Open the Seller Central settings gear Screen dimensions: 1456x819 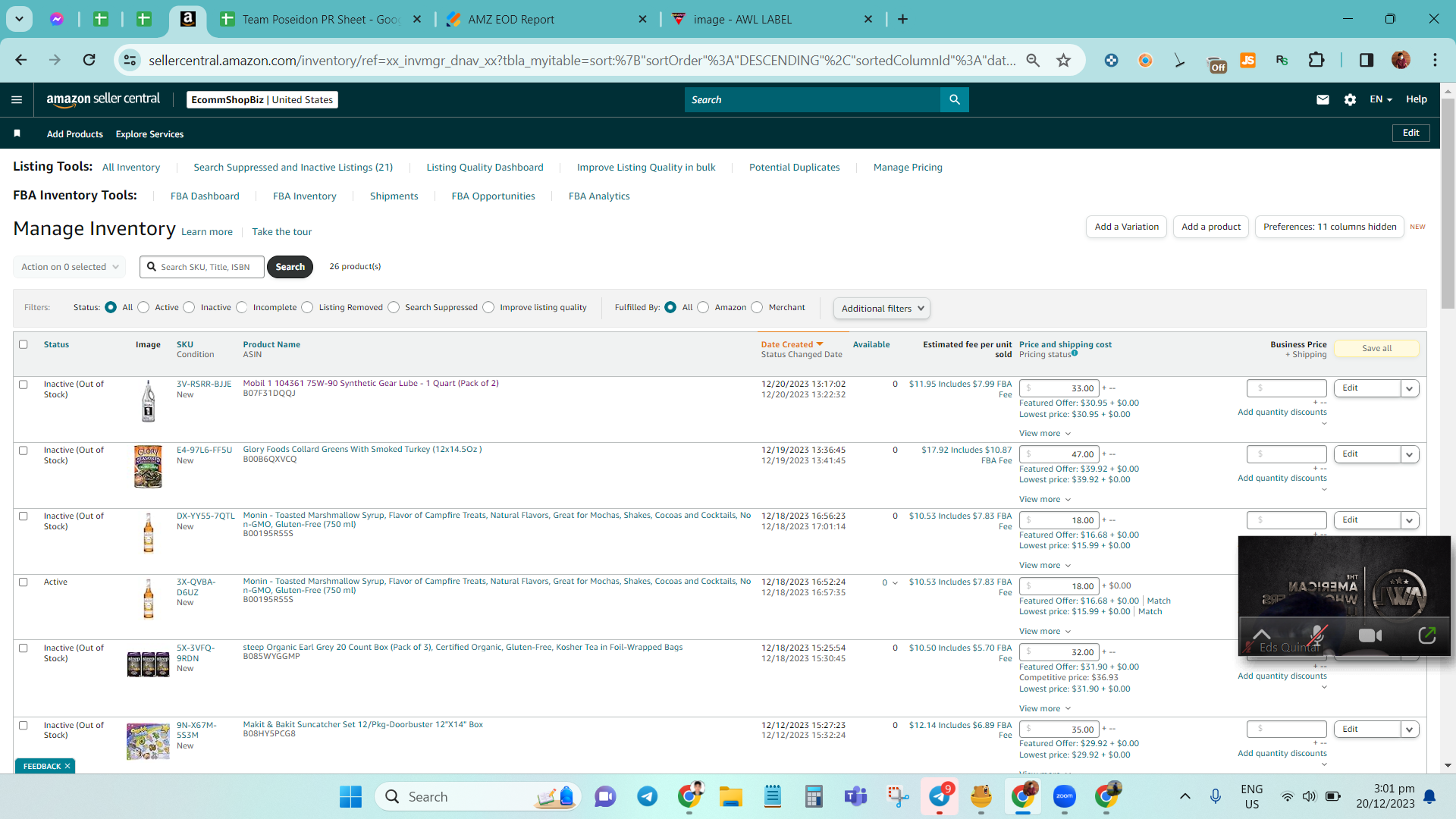(x=1350, y=99)
